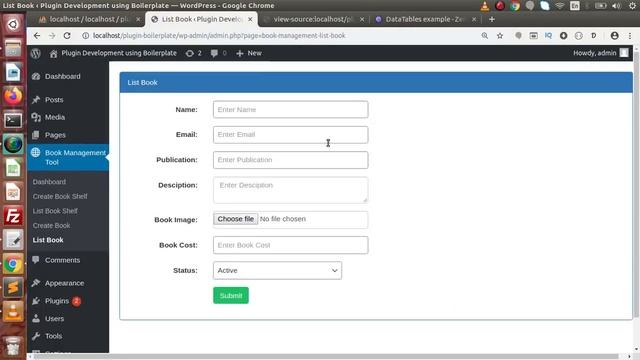This screenshot has height=360, width=640.
Task: Open Create Book Shelf submenu link
Action: tap(60, 196)
